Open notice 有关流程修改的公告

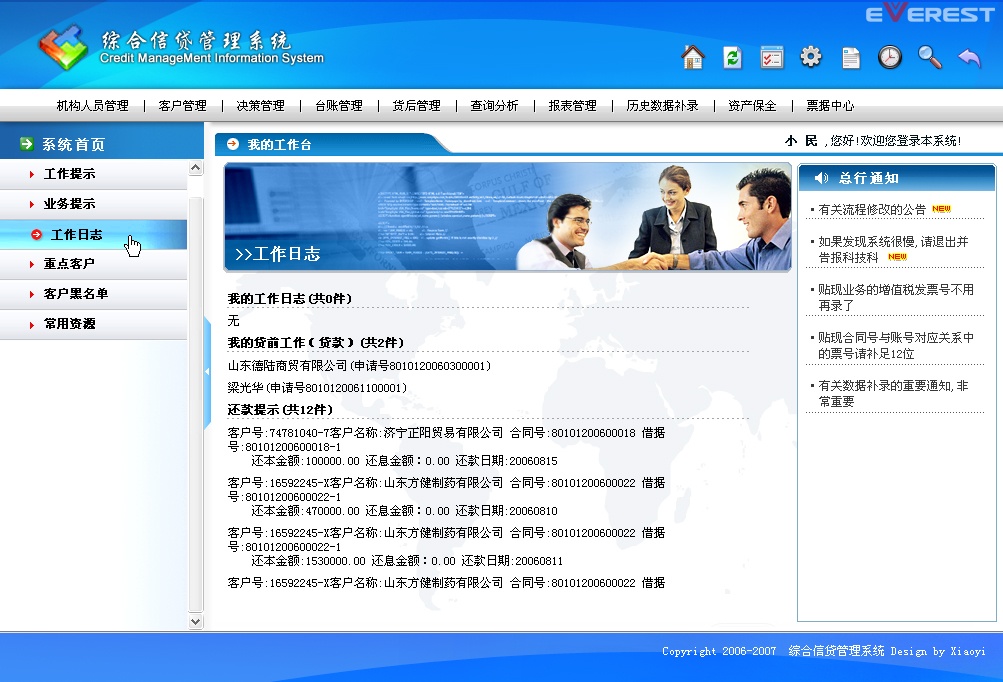click(x=872, y=209)
